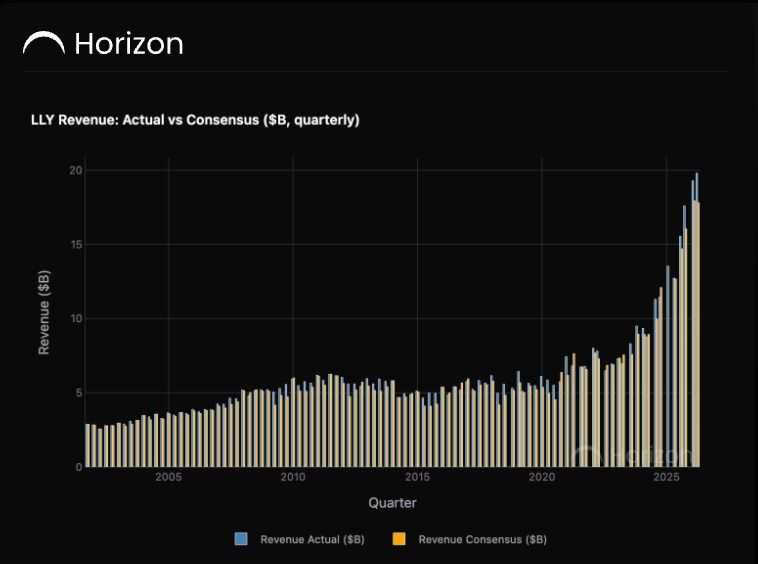The height and width of the screenshot is (564, 758).
Task: Select the chart title 'LLY Revenue: Actual vs Consensus'
Action: (195, 120)
